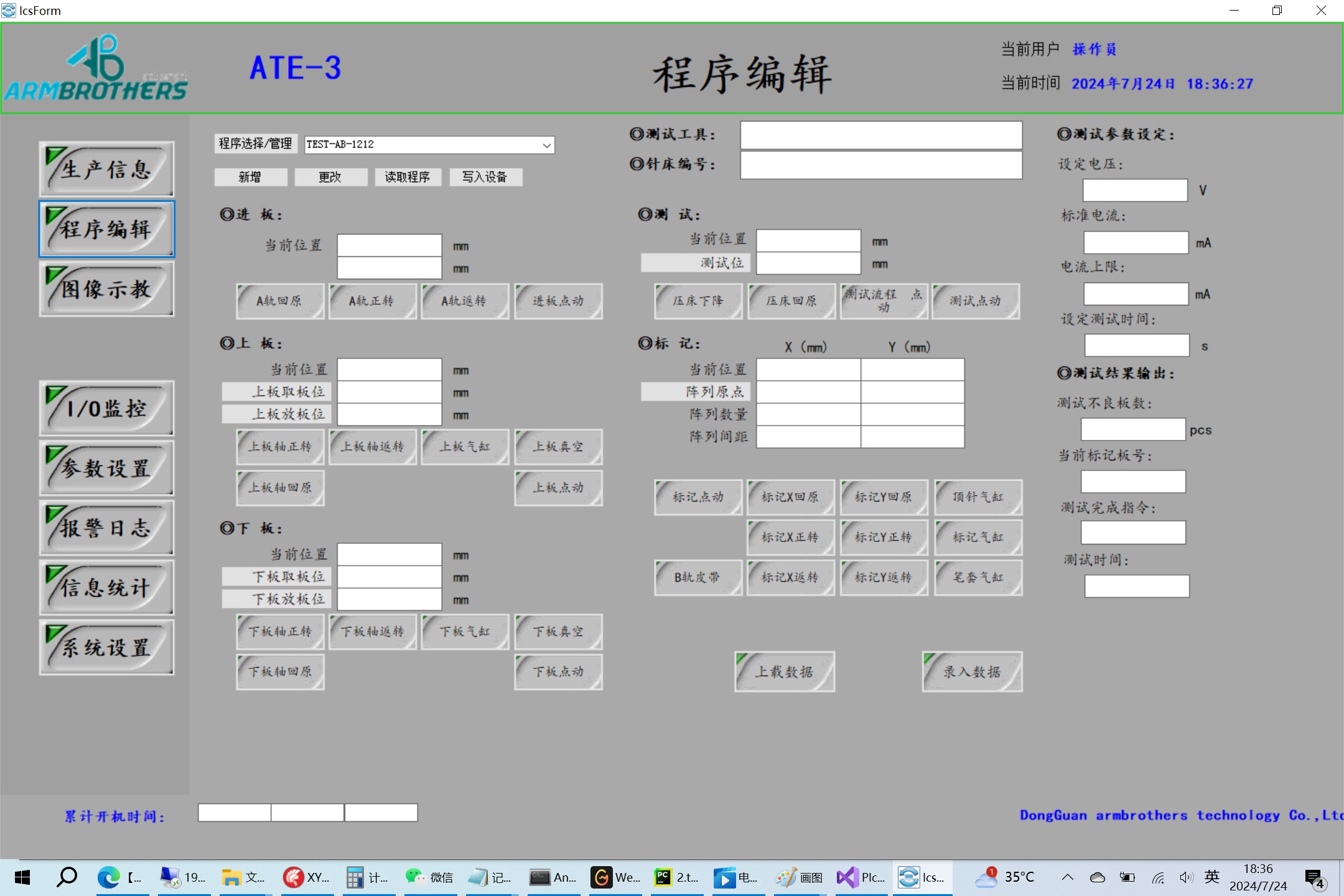The image size is (1344, 896).
Task: Open the 信息统计 page
Action: tap(106, 587)
